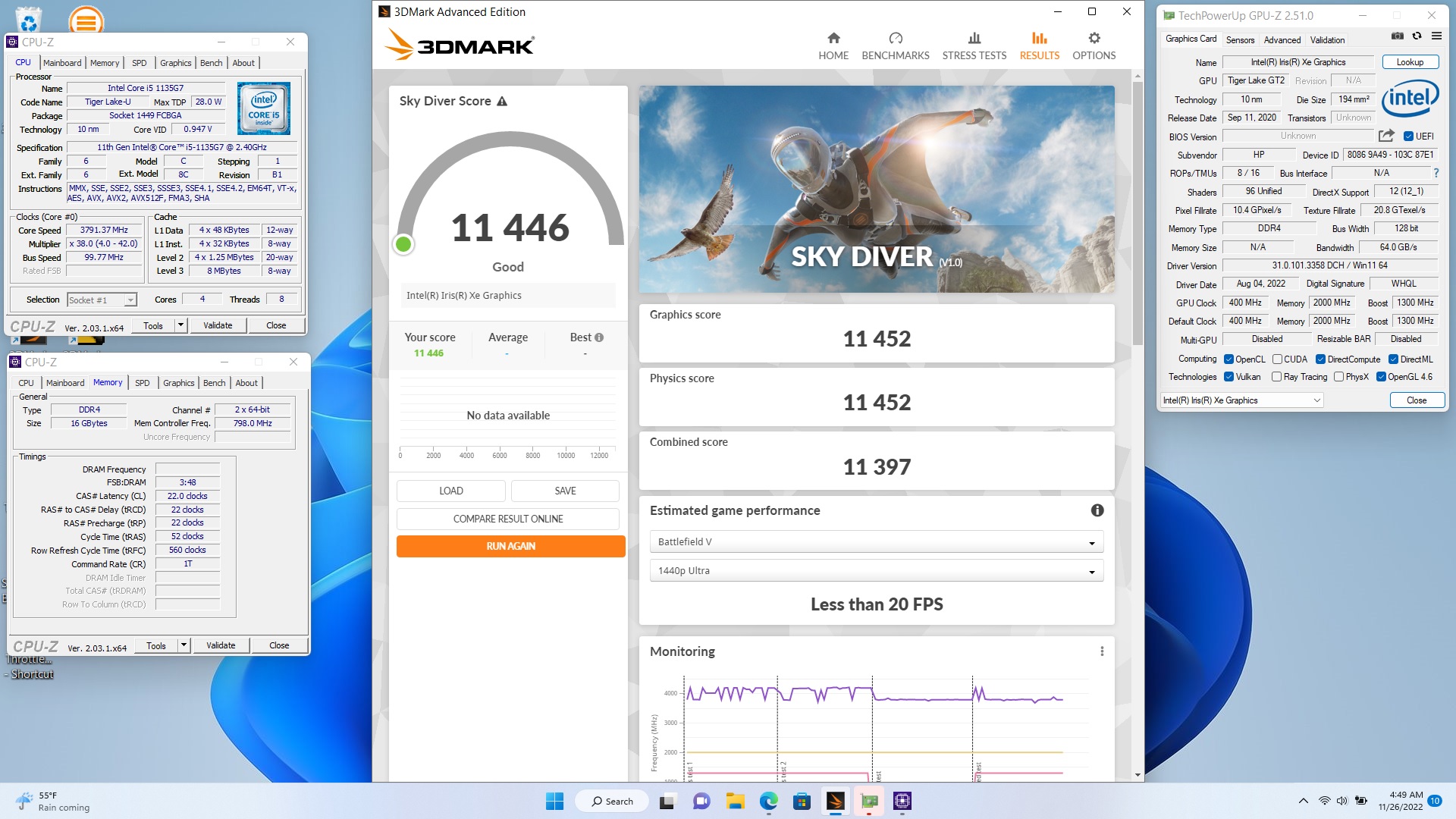Image resolution: width=1456 pixels, height=819 pixels.
Task: Toggle the OpenGL 4.6 checkbox
Action: point(1381,377)
